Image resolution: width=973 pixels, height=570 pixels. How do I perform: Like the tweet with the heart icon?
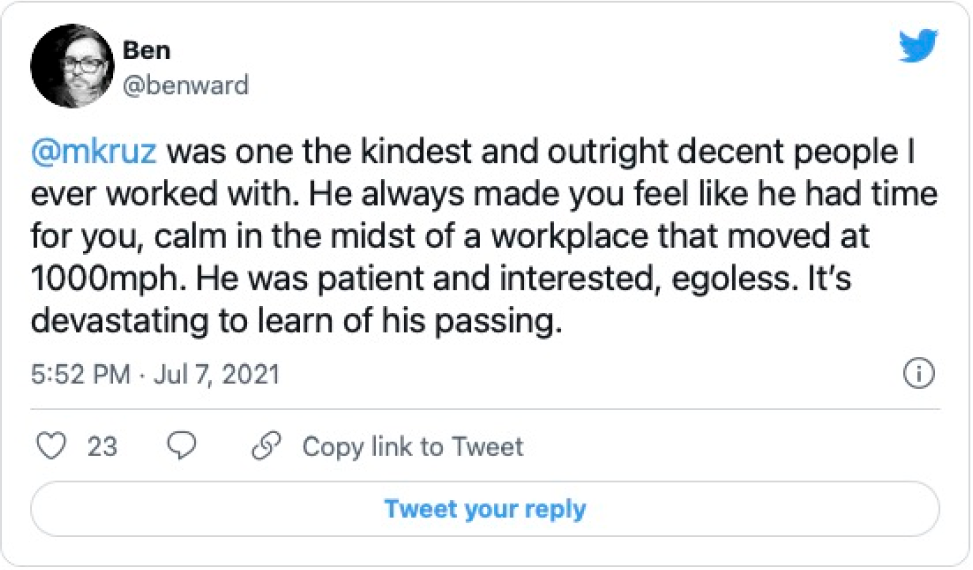pos(50,446)
